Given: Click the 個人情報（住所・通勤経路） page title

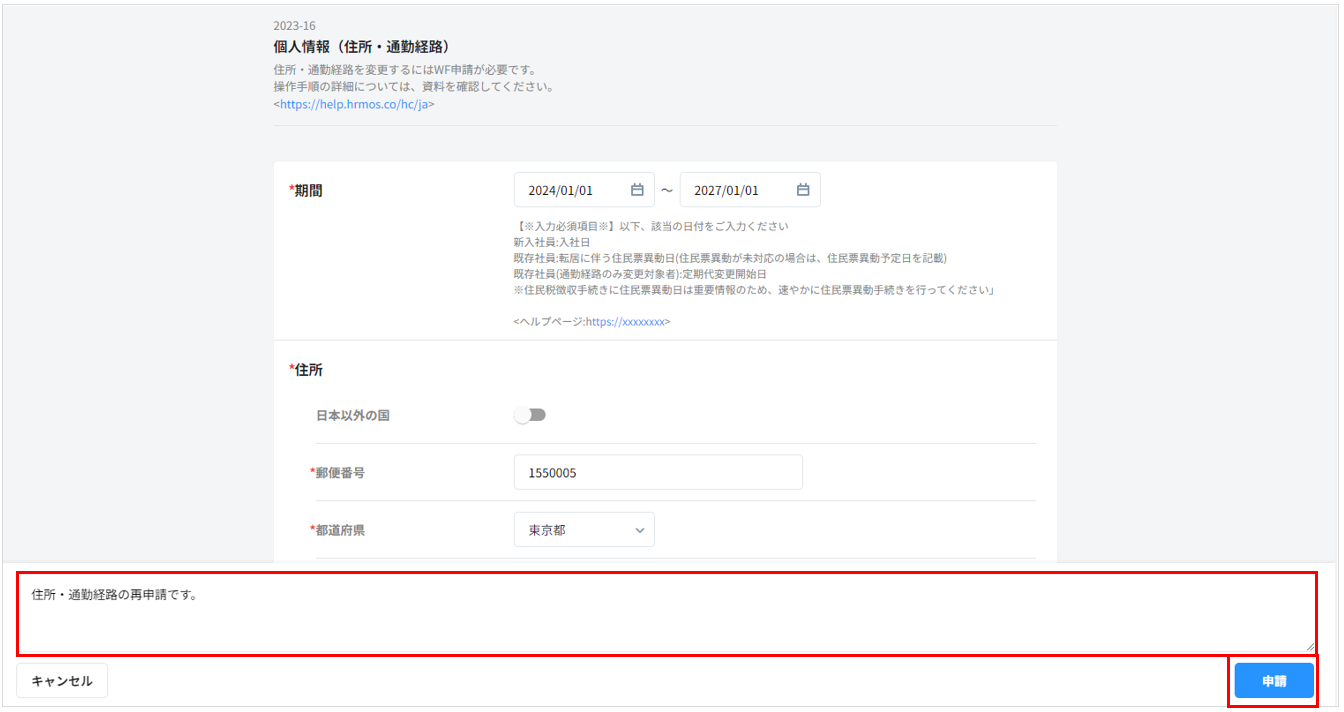Looking at the screenshot, I should [361, 47].
